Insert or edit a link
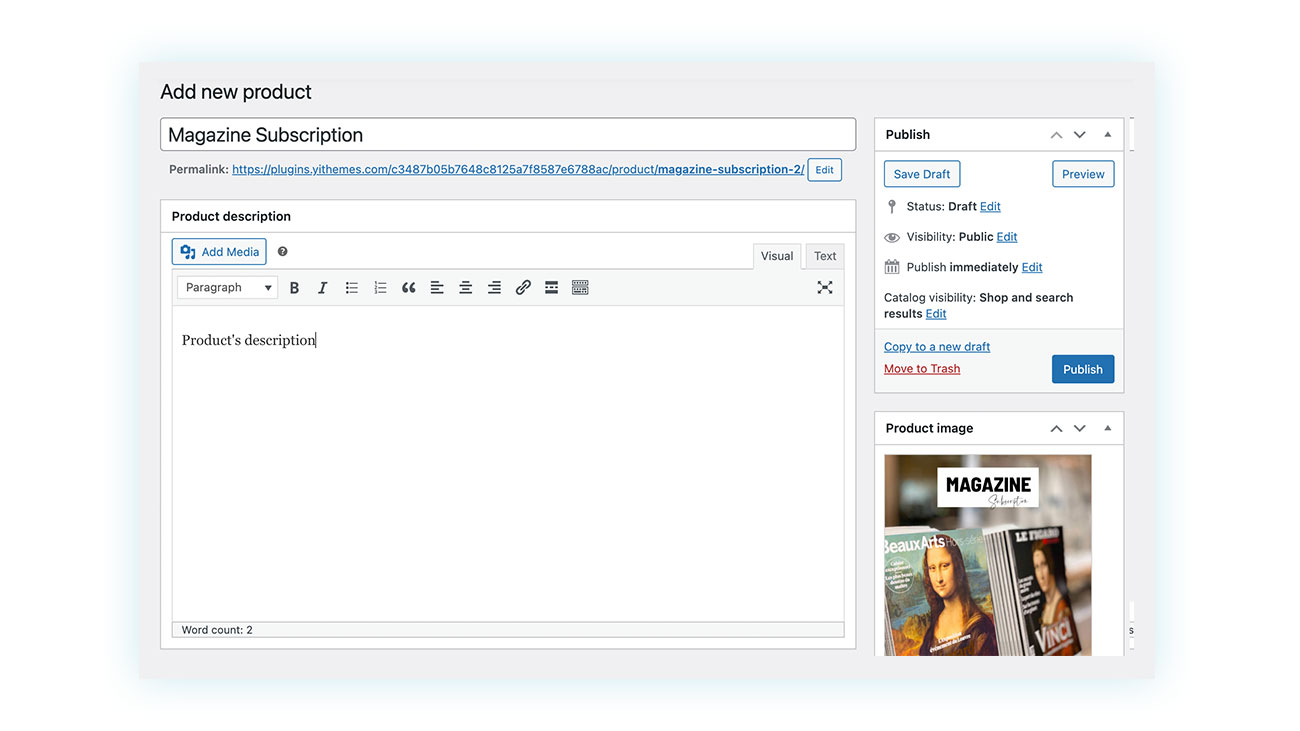The width and height of the screenshot is (1300, 731). point(523,288)
